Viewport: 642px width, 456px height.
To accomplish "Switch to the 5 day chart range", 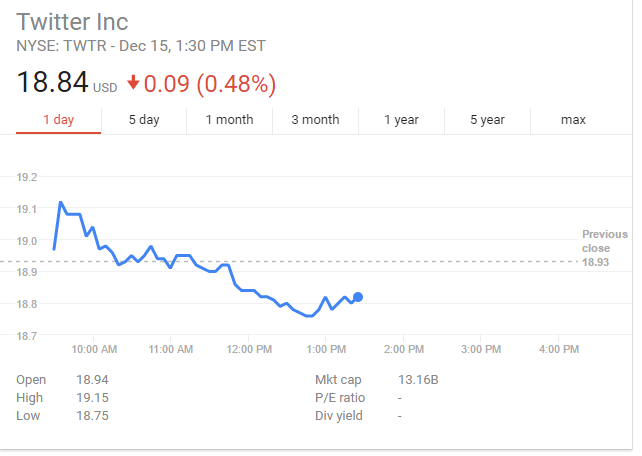I will [x=144, y=120].
